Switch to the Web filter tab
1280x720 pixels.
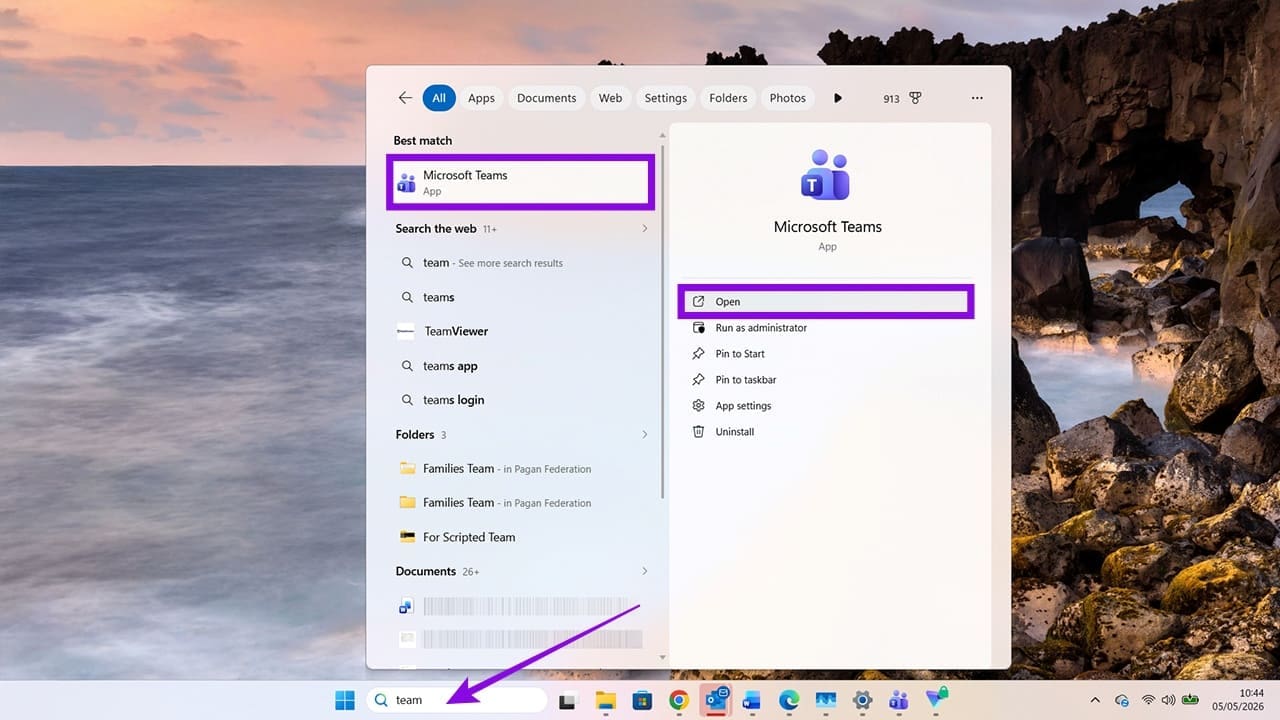click(x=611, y=98)
